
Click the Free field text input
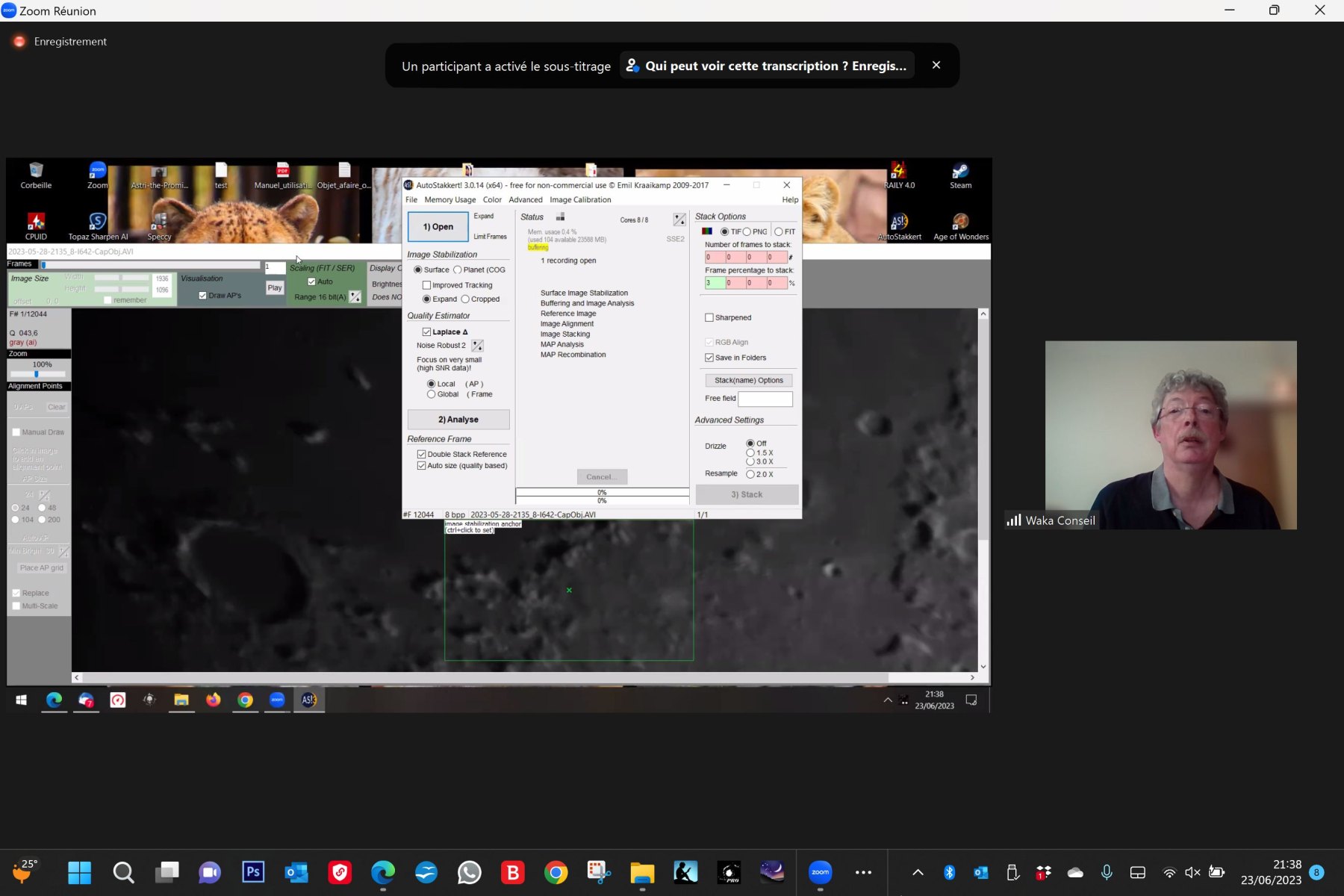pos(765,399)
